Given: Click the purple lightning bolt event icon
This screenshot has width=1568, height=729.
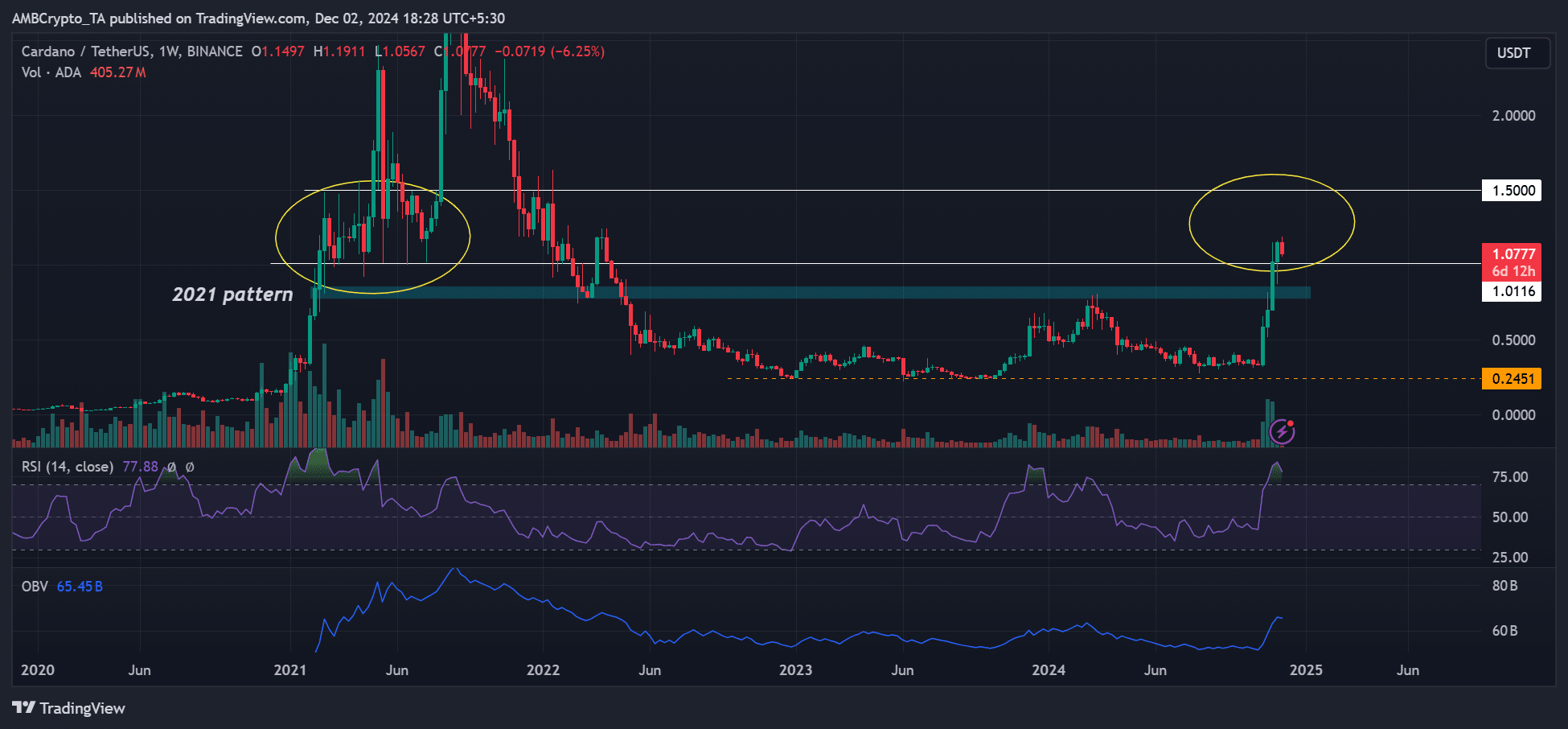Looking at the screenshot, I should click(x=1282, y=432).
